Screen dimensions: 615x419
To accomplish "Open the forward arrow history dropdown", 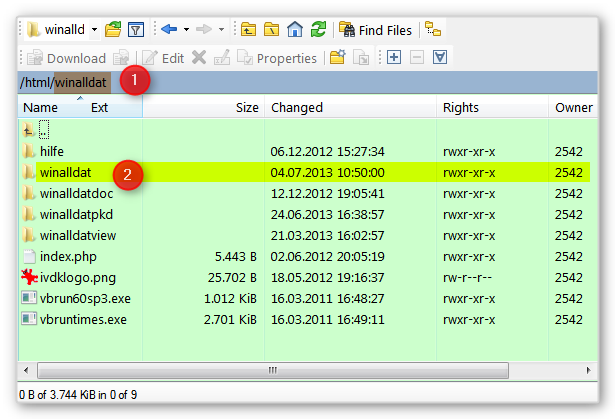I will (221, 29).
